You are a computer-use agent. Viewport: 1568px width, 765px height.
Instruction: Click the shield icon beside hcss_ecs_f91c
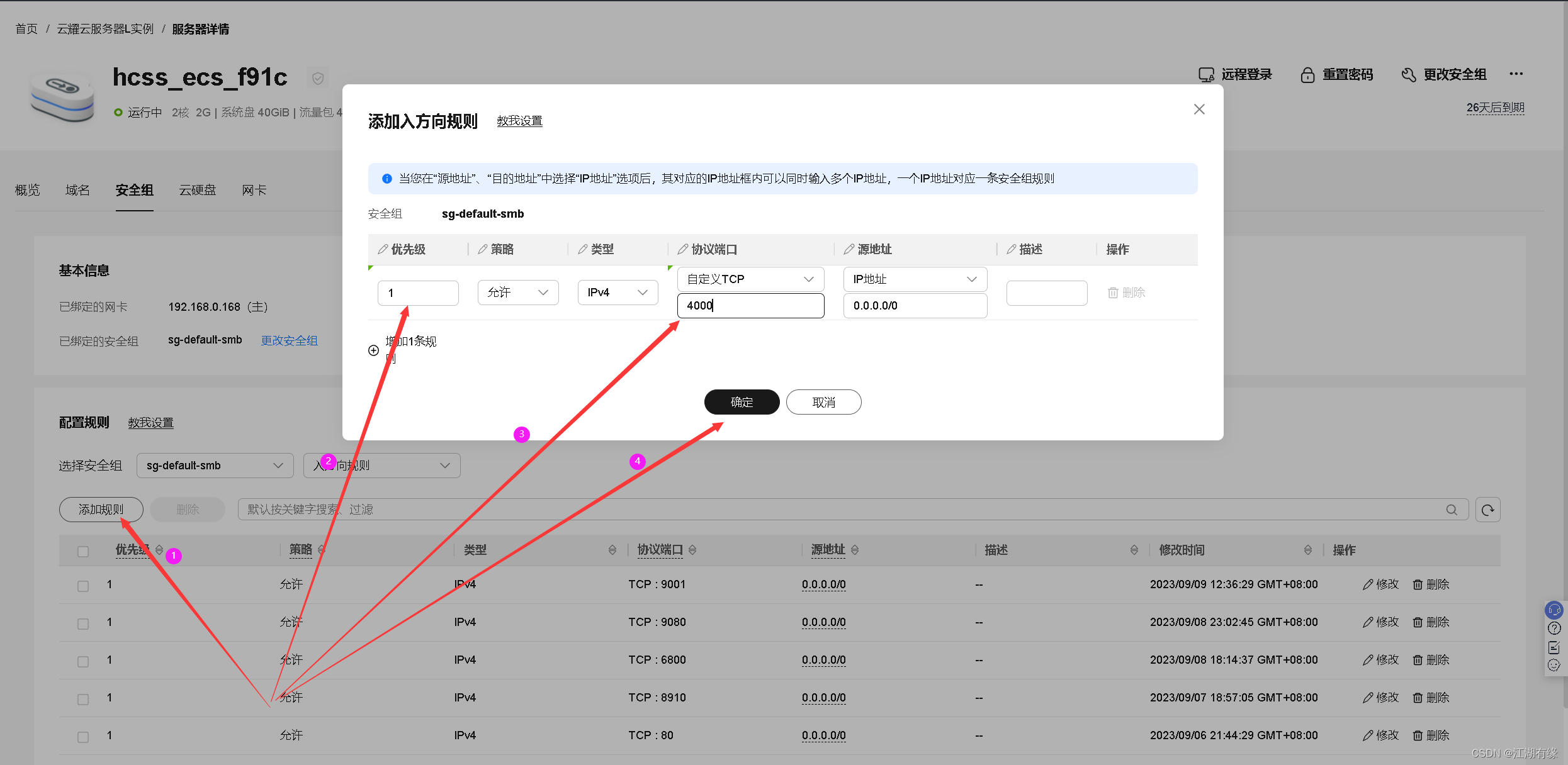coord(318,78)
